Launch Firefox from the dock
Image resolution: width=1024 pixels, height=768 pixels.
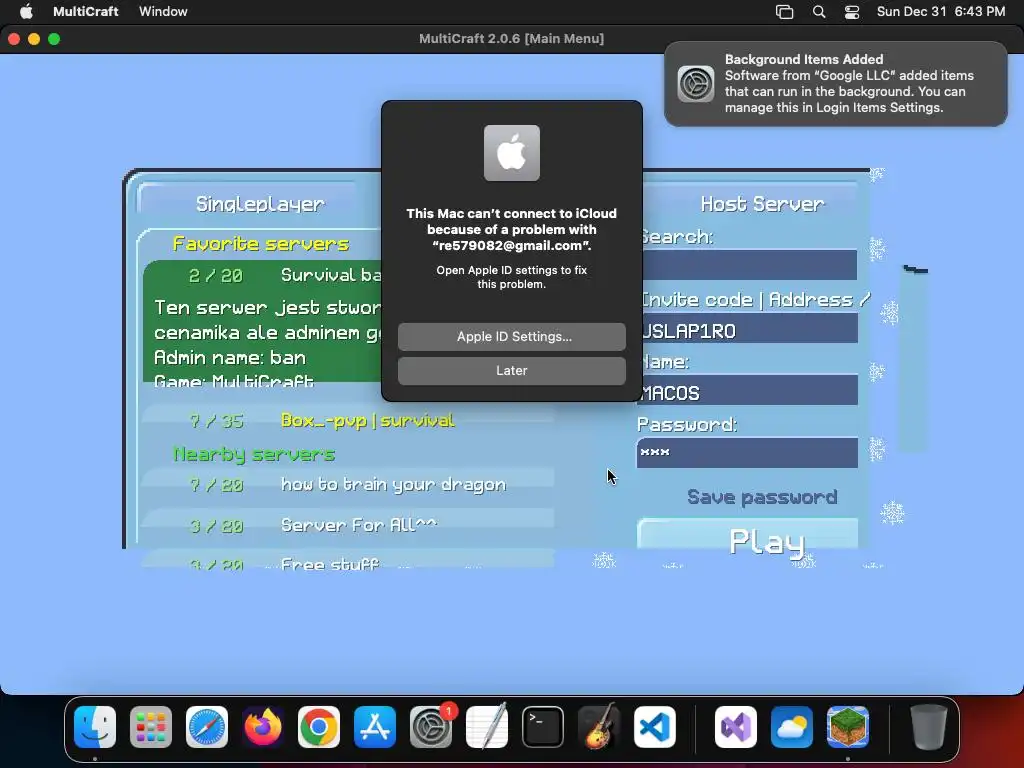263,727
